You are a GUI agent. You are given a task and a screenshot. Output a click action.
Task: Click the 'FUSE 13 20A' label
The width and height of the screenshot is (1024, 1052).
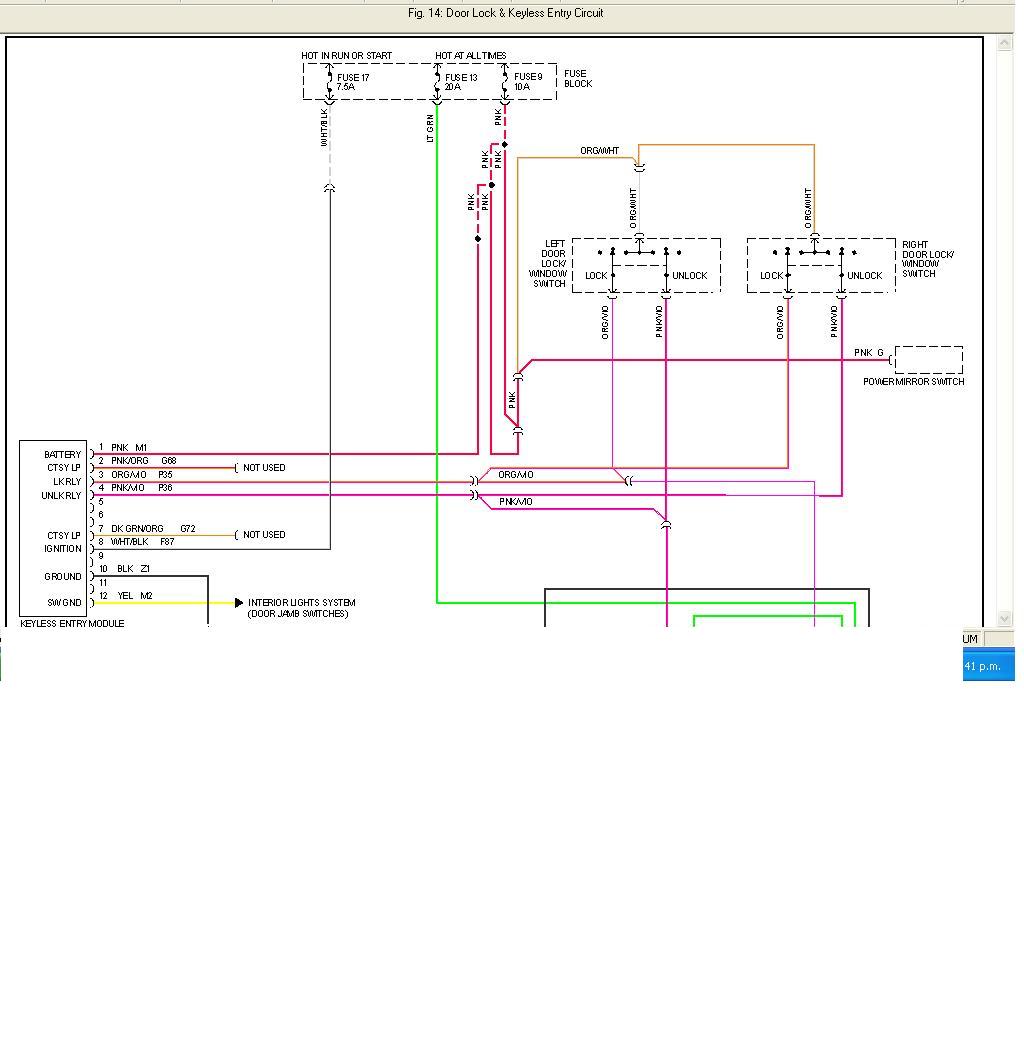point(461,82)
